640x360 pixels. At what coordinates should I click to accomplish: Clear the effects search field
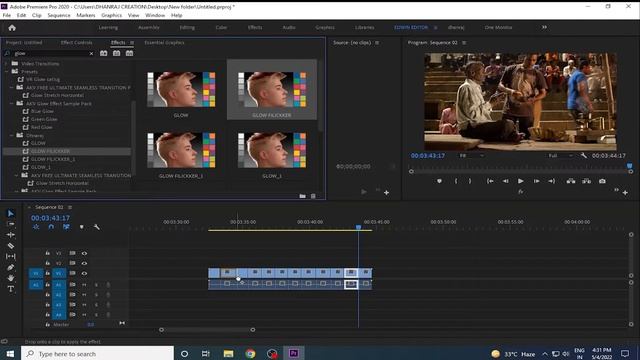[x=91, y=53]
